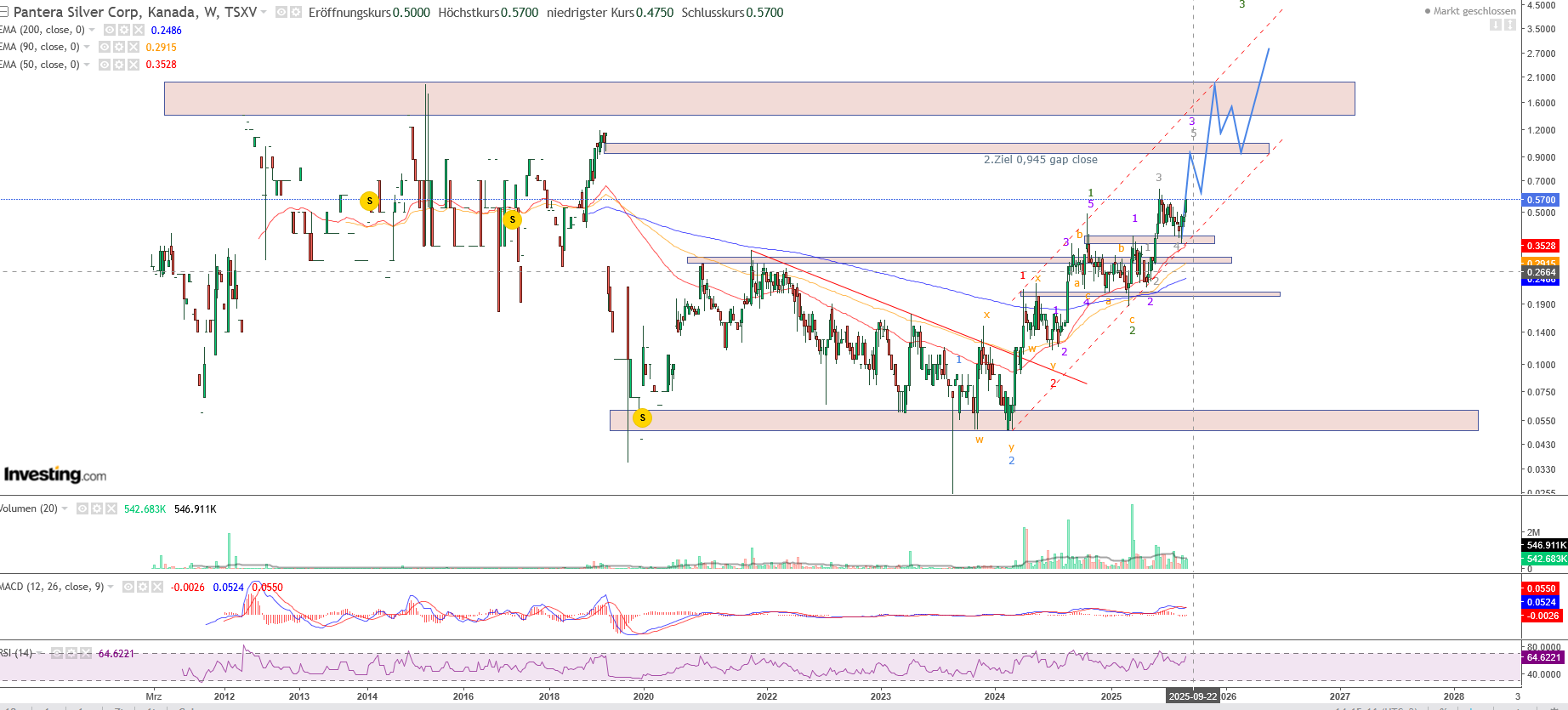Open settings gear for EMA 50
Screen dimensions: 1568x710
119,65
